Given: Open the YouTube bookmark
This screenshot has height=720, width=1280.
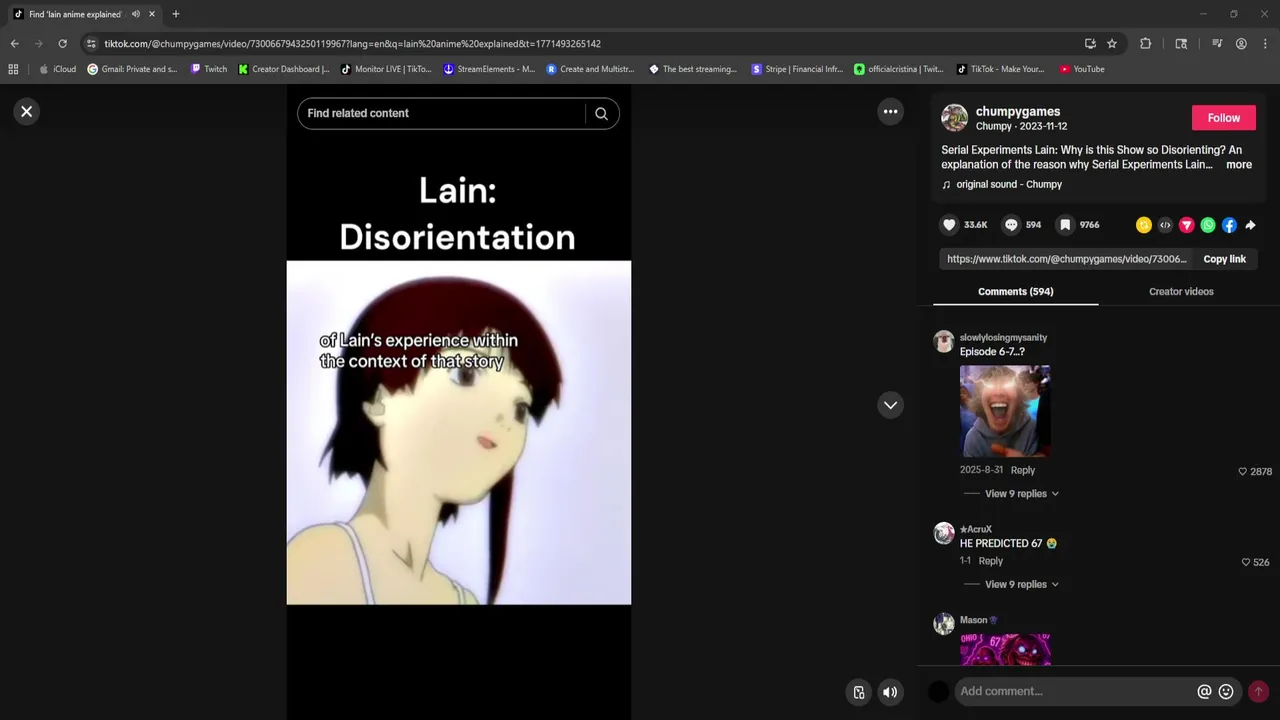Looking at the screenshot, I should (1082, 69).
